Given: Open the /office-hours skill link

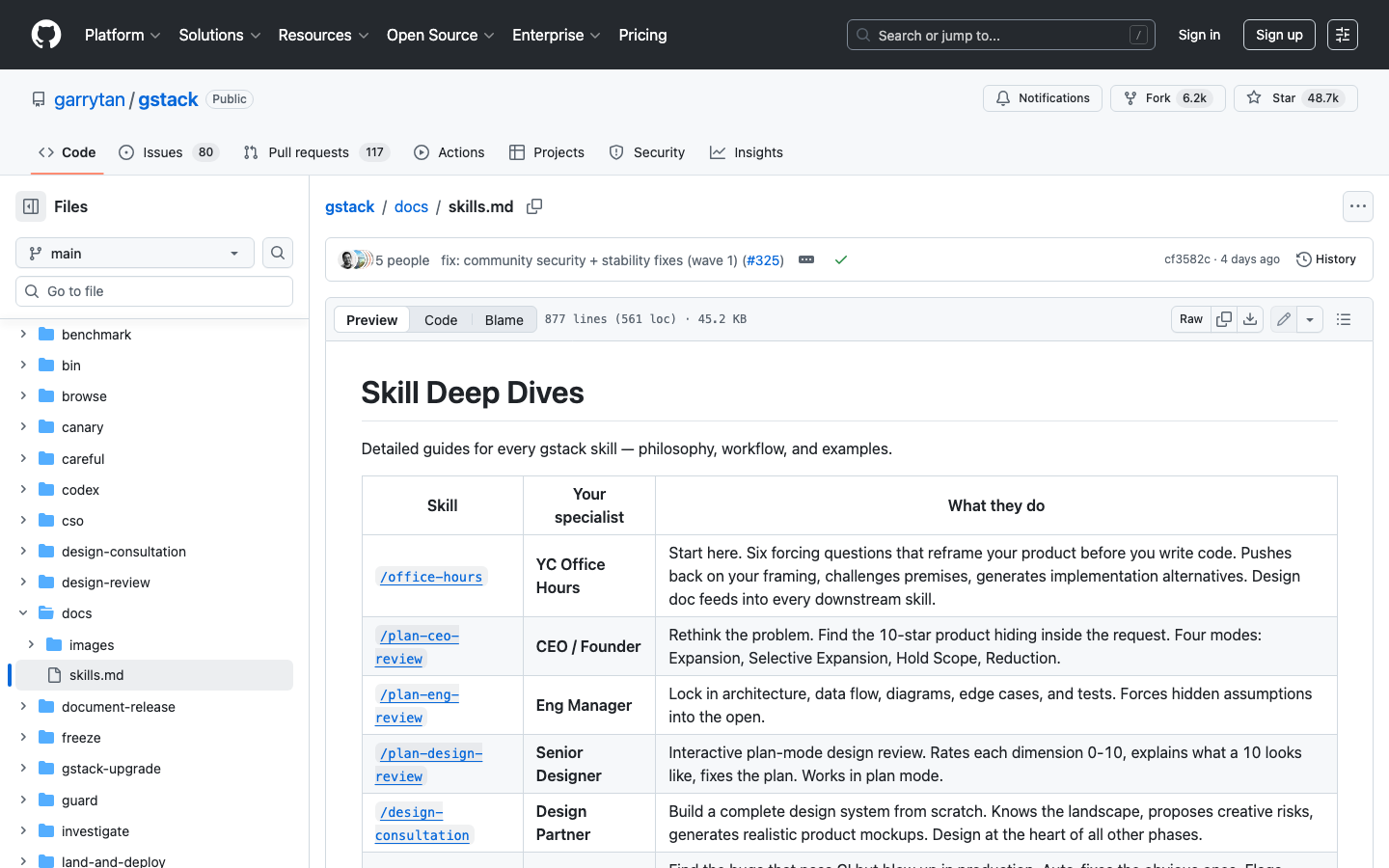Looking at the screenshot, I should [x=431, y=577].
